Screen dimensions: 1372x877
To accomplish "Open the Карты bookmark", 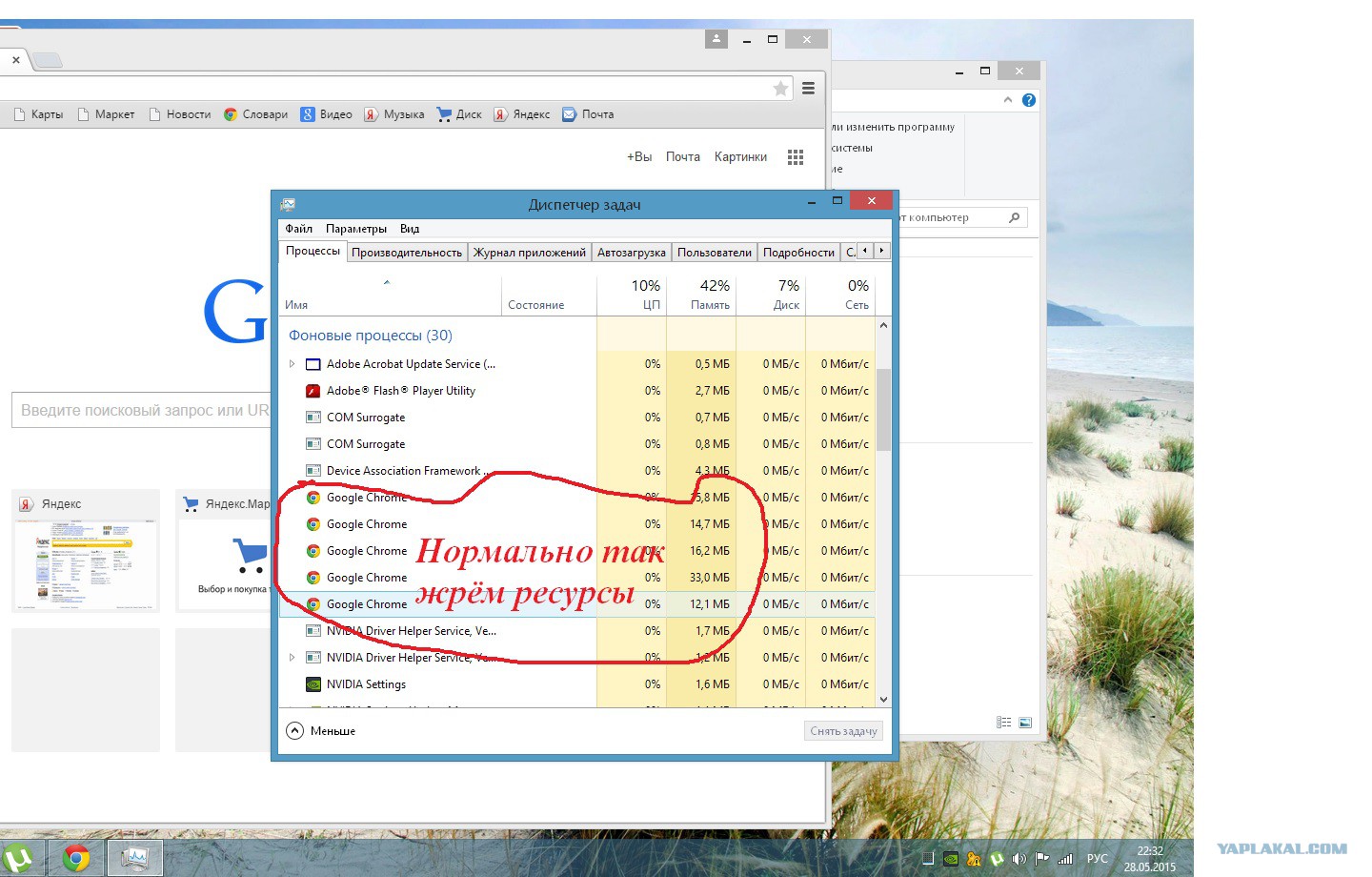I will [38, 114].
